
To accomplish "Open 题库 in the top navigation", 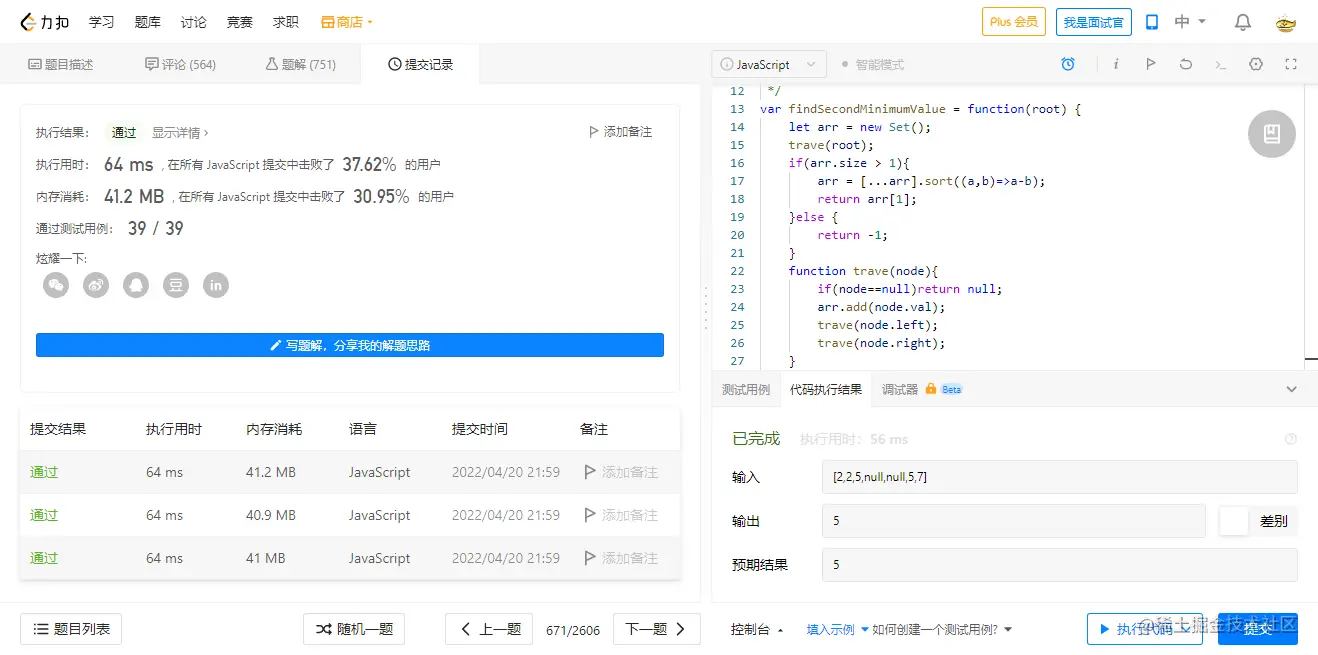I will (147, 22).
